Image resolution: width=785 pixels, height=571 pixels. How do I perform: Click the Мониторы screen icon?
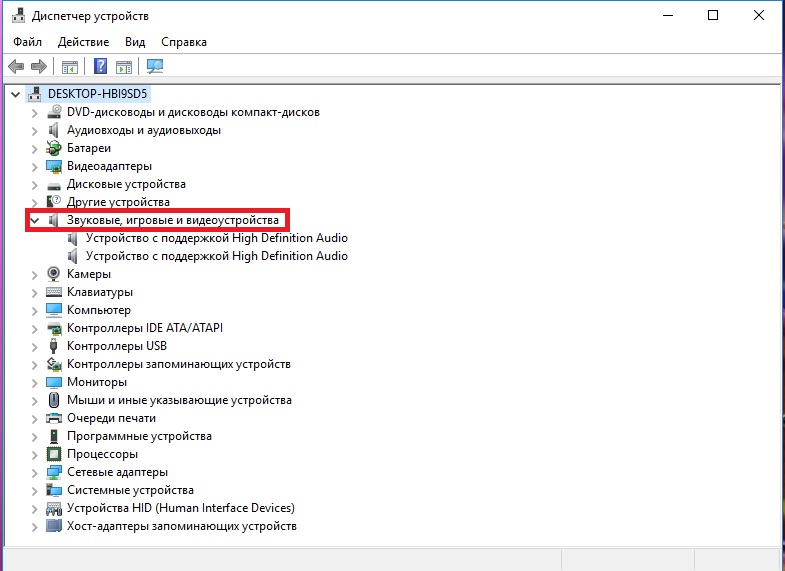(54, 382)
